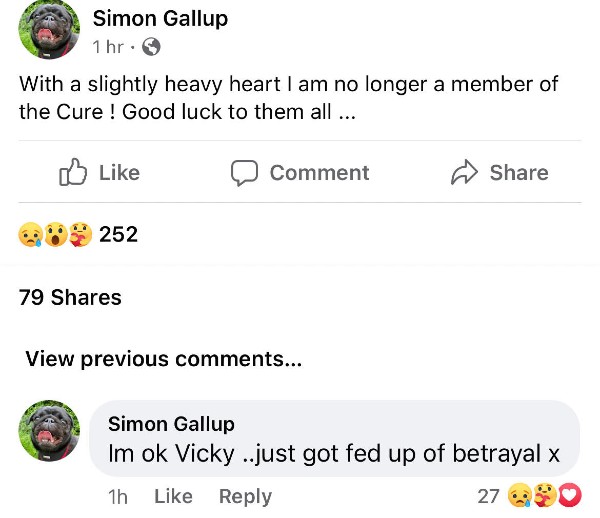Click the comment's '1h' timestamp
Viewport: 600px width, 518px height.
pyautogui.click(x=117, y=496)
